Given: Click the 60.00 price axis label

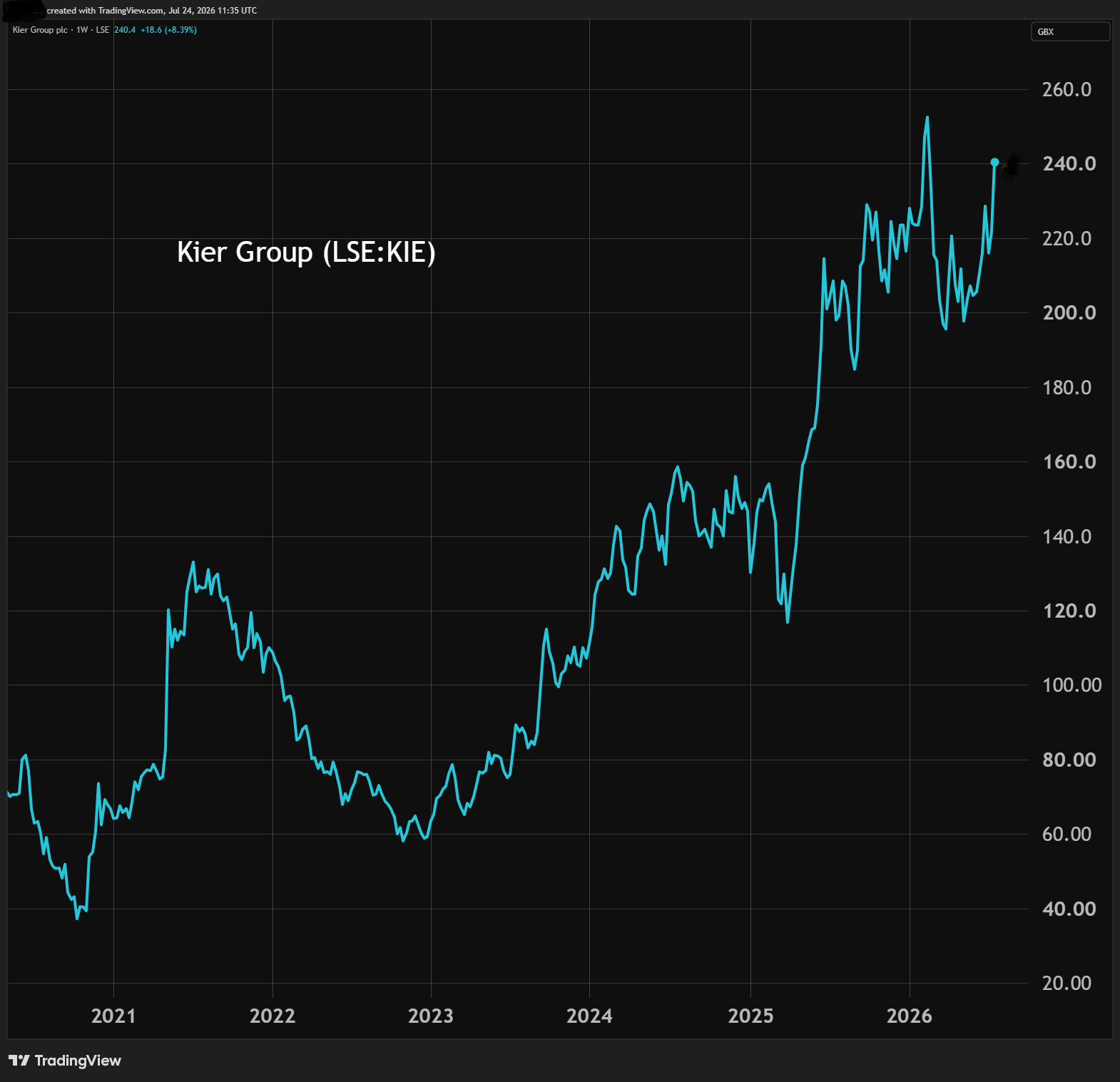Looking at the screenshot, I should click(x=1066, y=834).
